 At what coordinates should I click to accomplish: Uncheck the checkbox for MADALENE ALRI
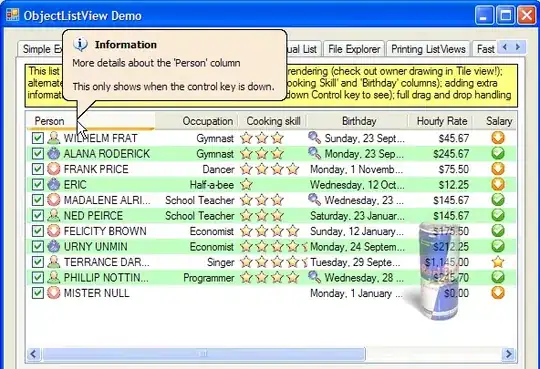[38, 200]
